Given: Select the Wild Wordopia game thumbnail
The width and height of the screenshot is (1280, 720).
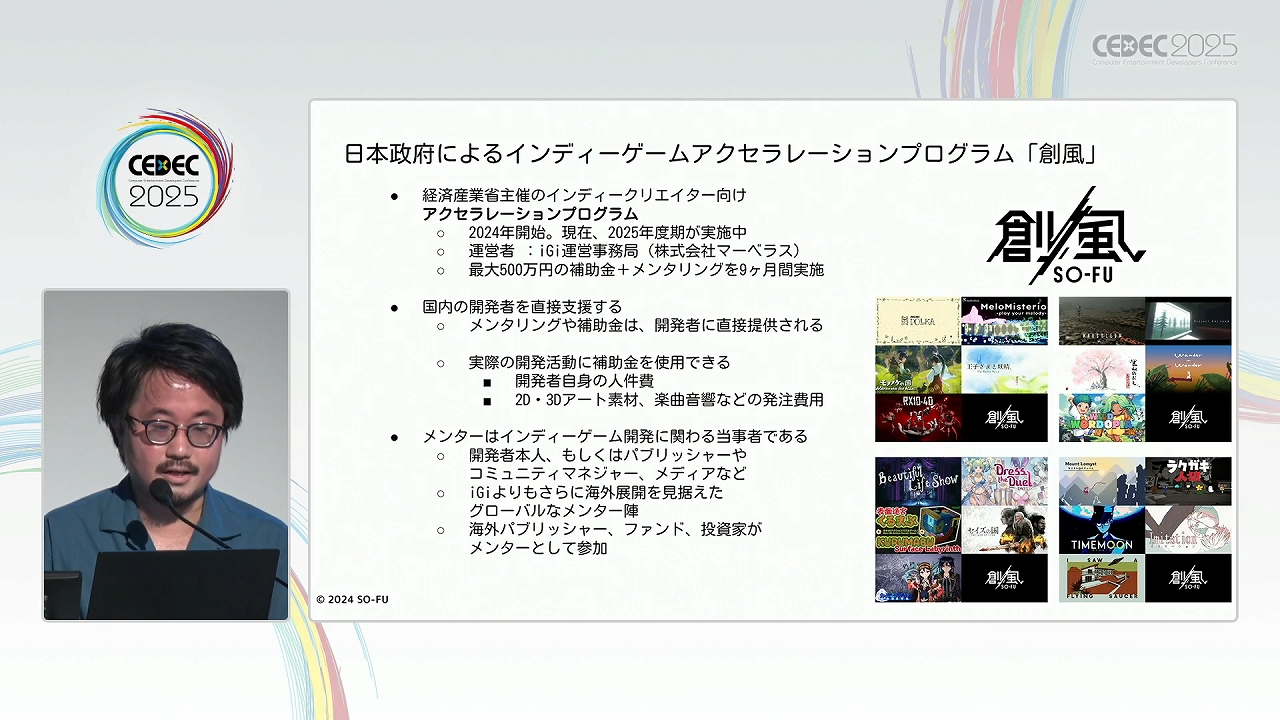Looking at the screenshot, I should pos(1101,418).
